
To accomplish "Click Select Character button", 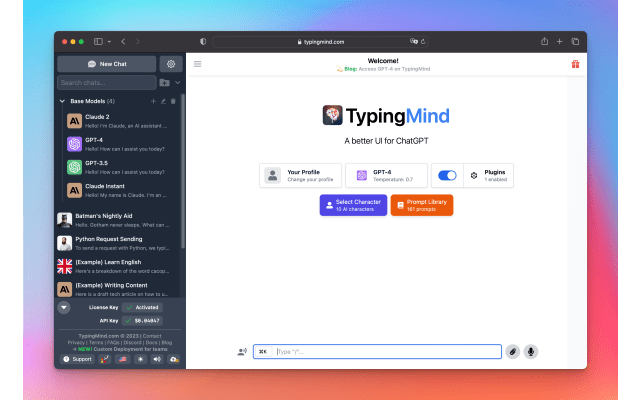I will [353, 205].
